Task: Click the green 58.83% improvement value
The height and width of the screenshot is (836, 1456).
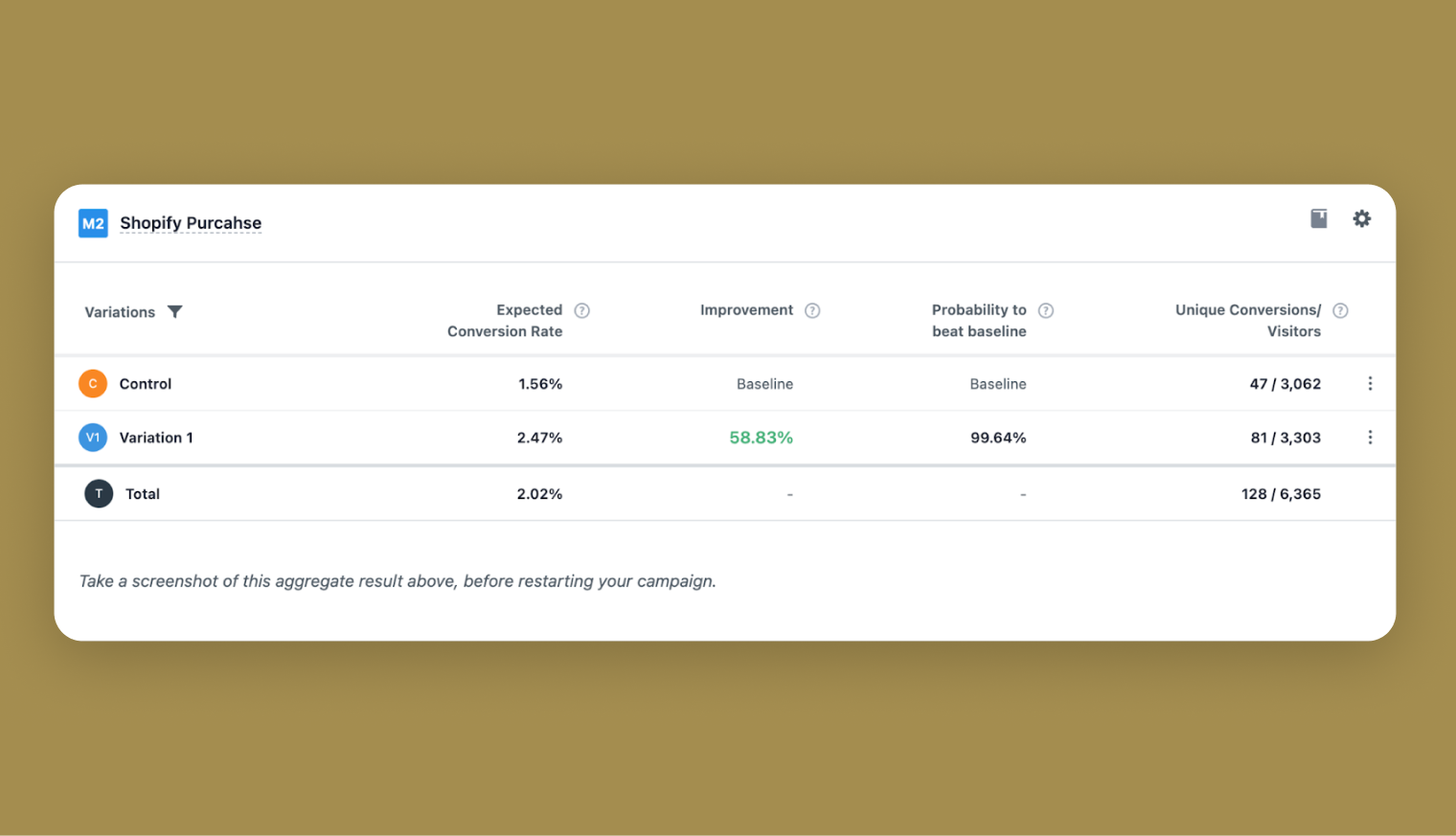Action: (761, 438)
